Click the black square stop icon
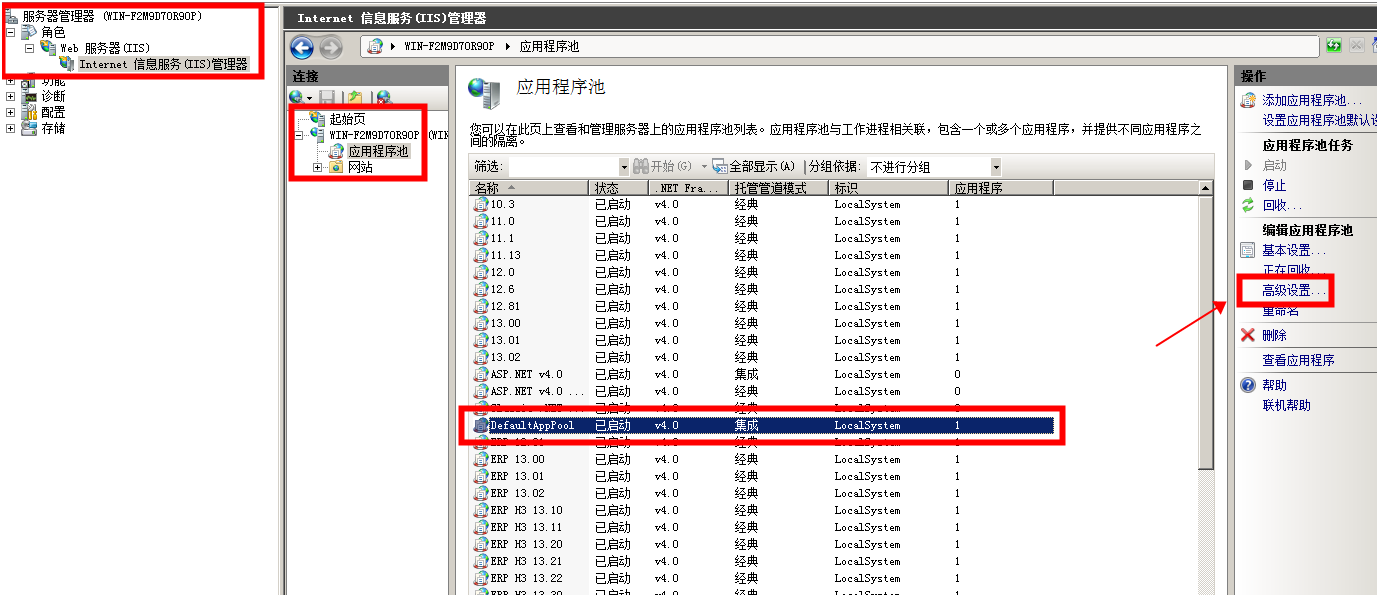This screenshot has height=597, width=1379. coord(1247,185)
